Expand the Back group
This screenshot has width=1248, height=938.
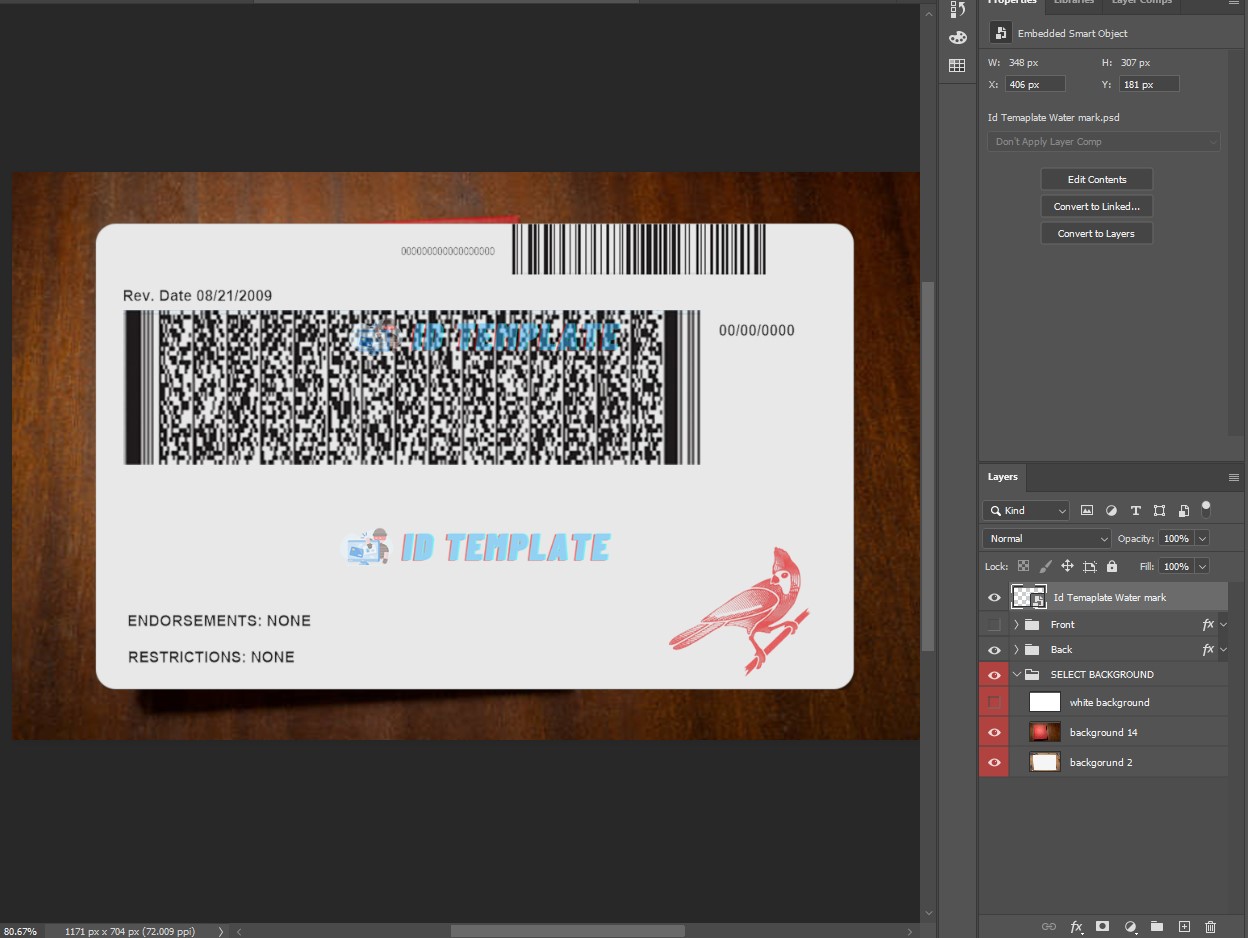(x=1016, y=649)
